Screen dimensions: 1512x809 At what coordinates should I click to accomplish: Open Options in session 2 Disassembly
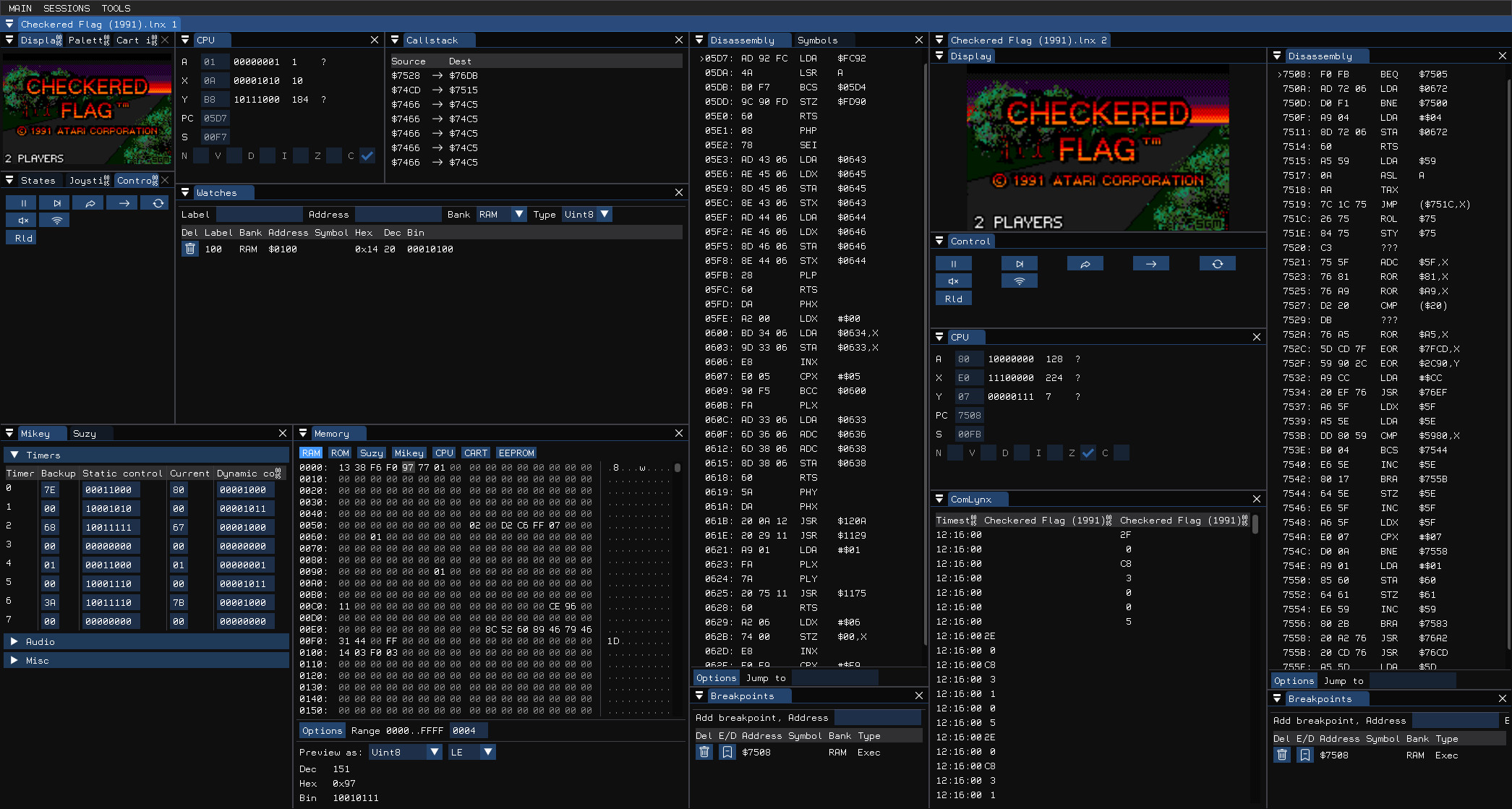click(x=1294, y=680)
